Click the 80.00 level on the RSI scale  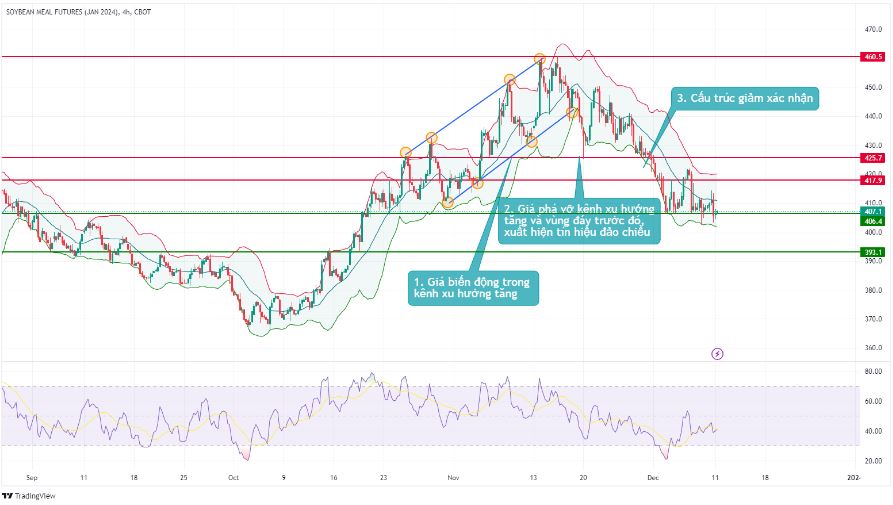(872, 371)
